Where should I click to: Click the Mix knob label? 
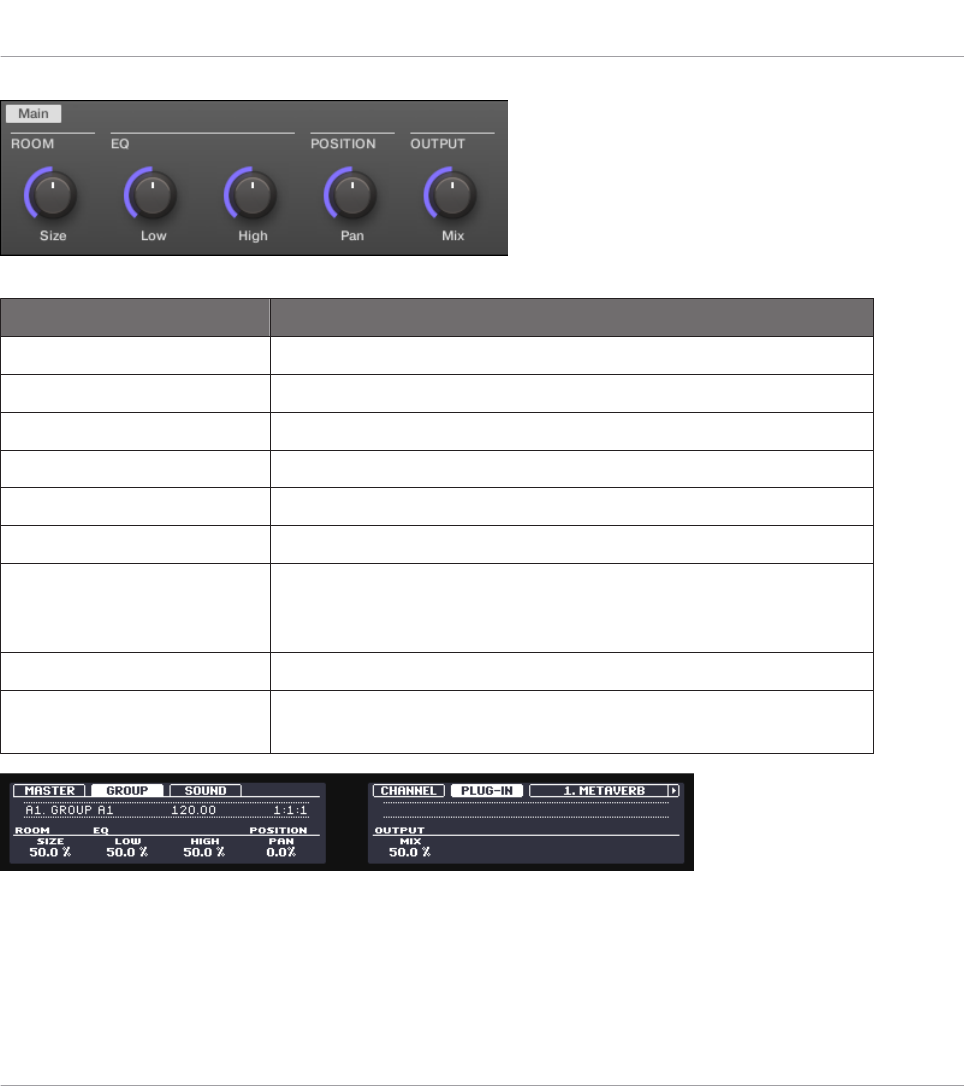[x=452, y=235]
